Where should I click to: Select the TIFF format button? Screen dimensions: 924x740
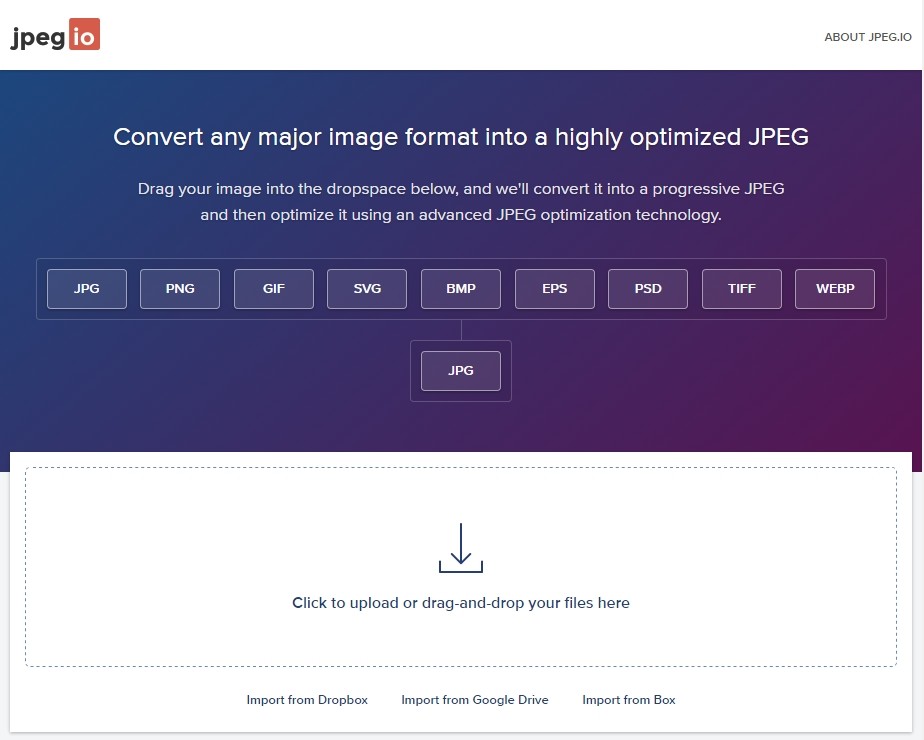741,289
